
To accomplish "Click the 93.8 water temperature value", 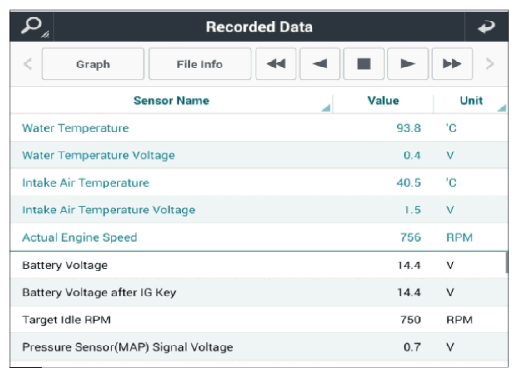I will 409,128.
